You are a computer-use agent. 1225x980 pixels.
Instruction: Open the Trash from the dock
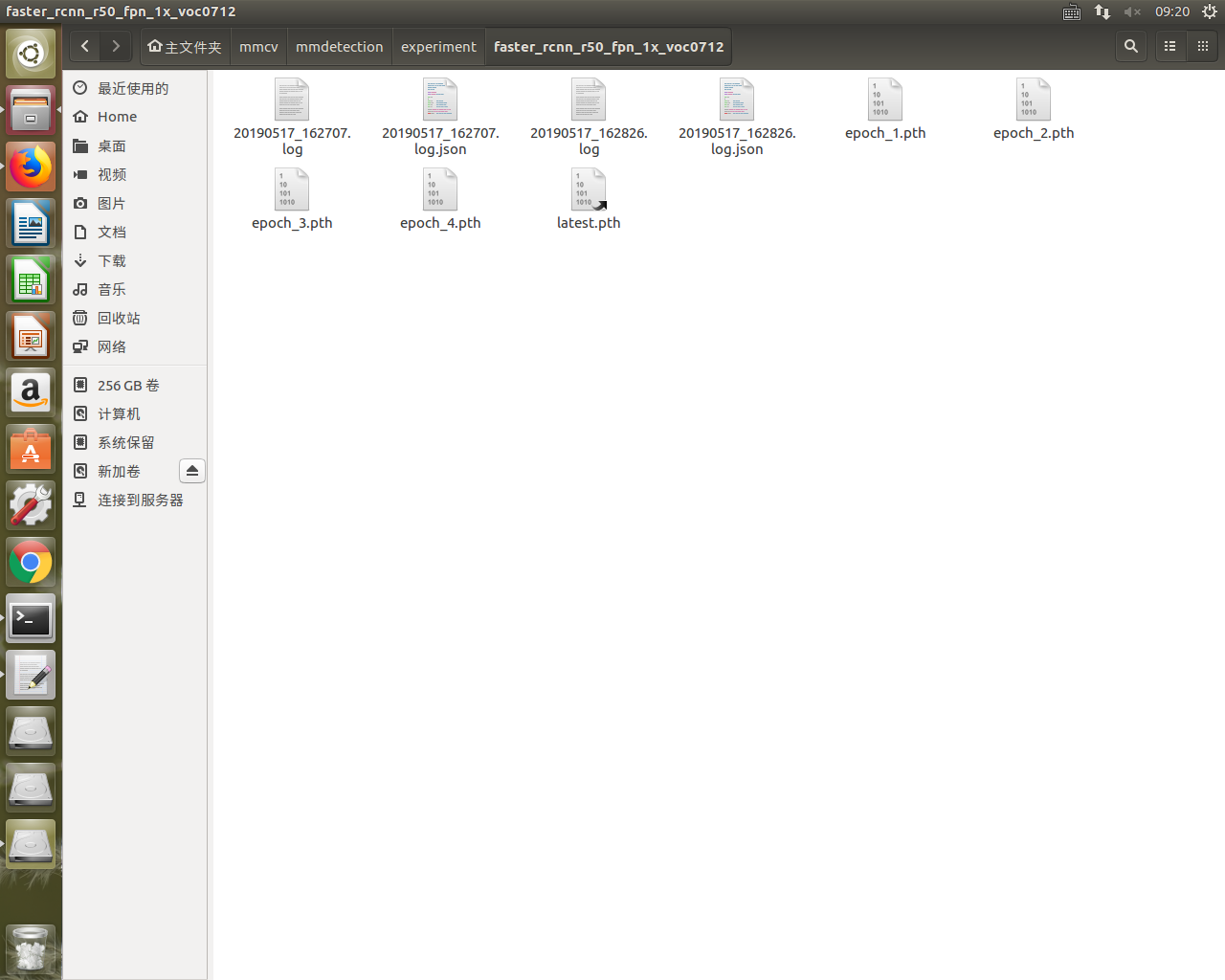pos(31,949)
